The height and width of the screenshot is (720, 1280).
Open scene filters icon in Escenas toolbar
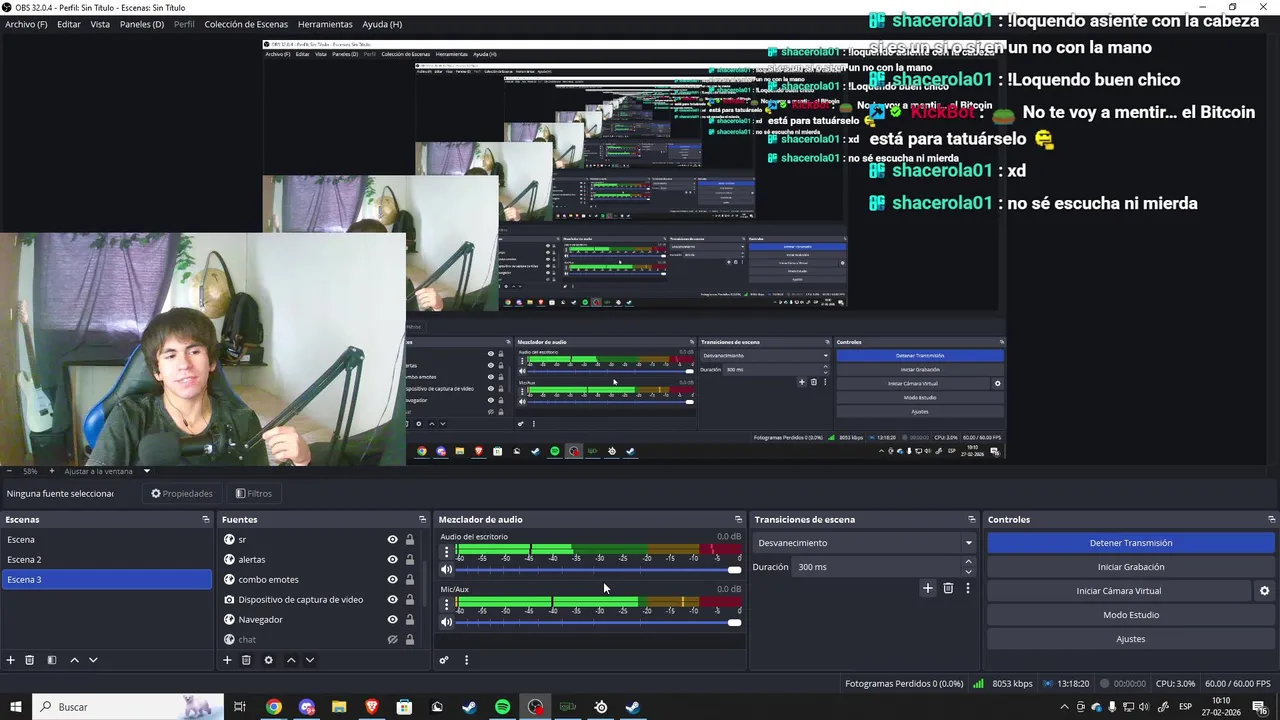click(x=52, y=660)
